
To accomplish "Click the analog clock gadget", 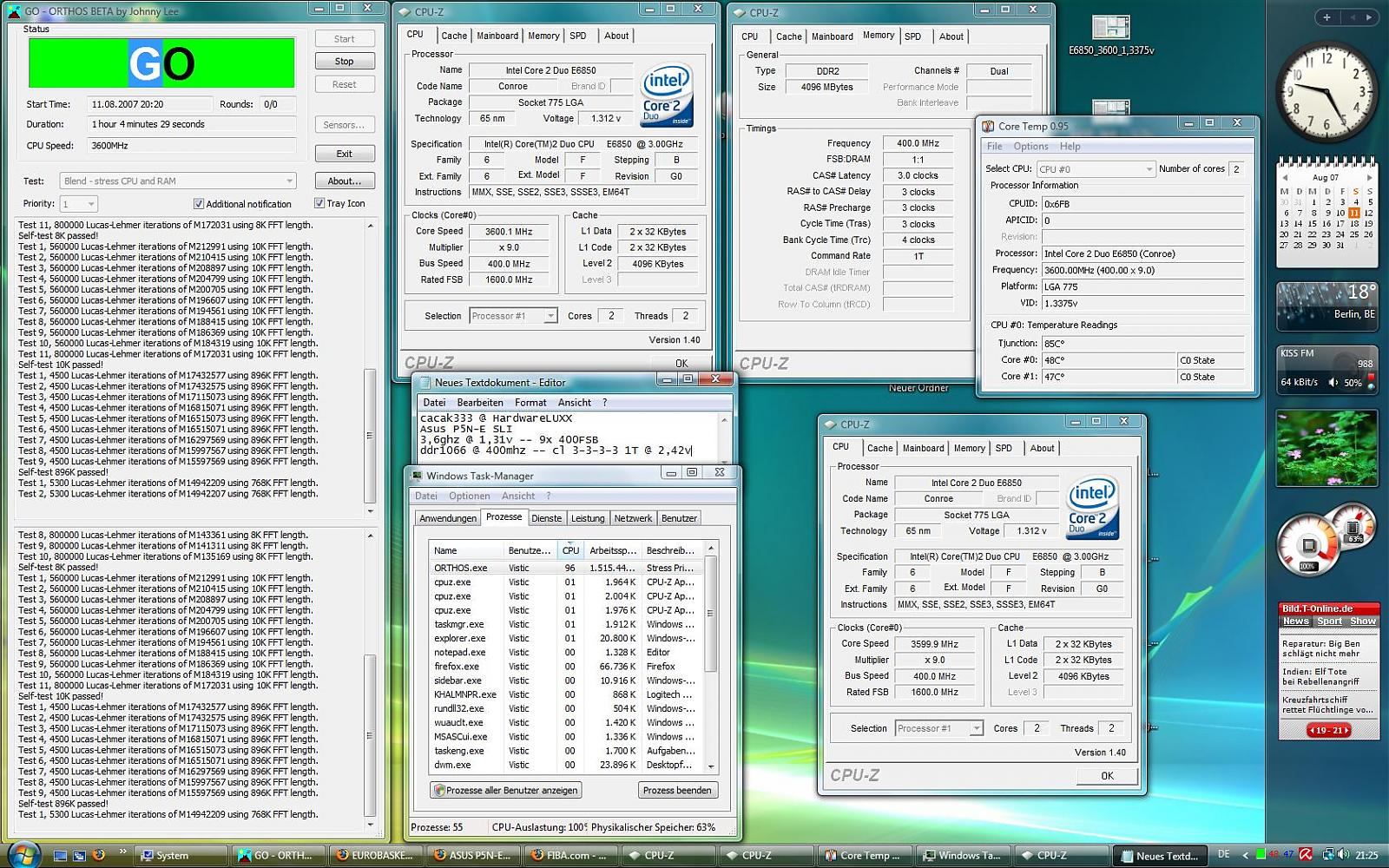I will (x=1326, y=92).
